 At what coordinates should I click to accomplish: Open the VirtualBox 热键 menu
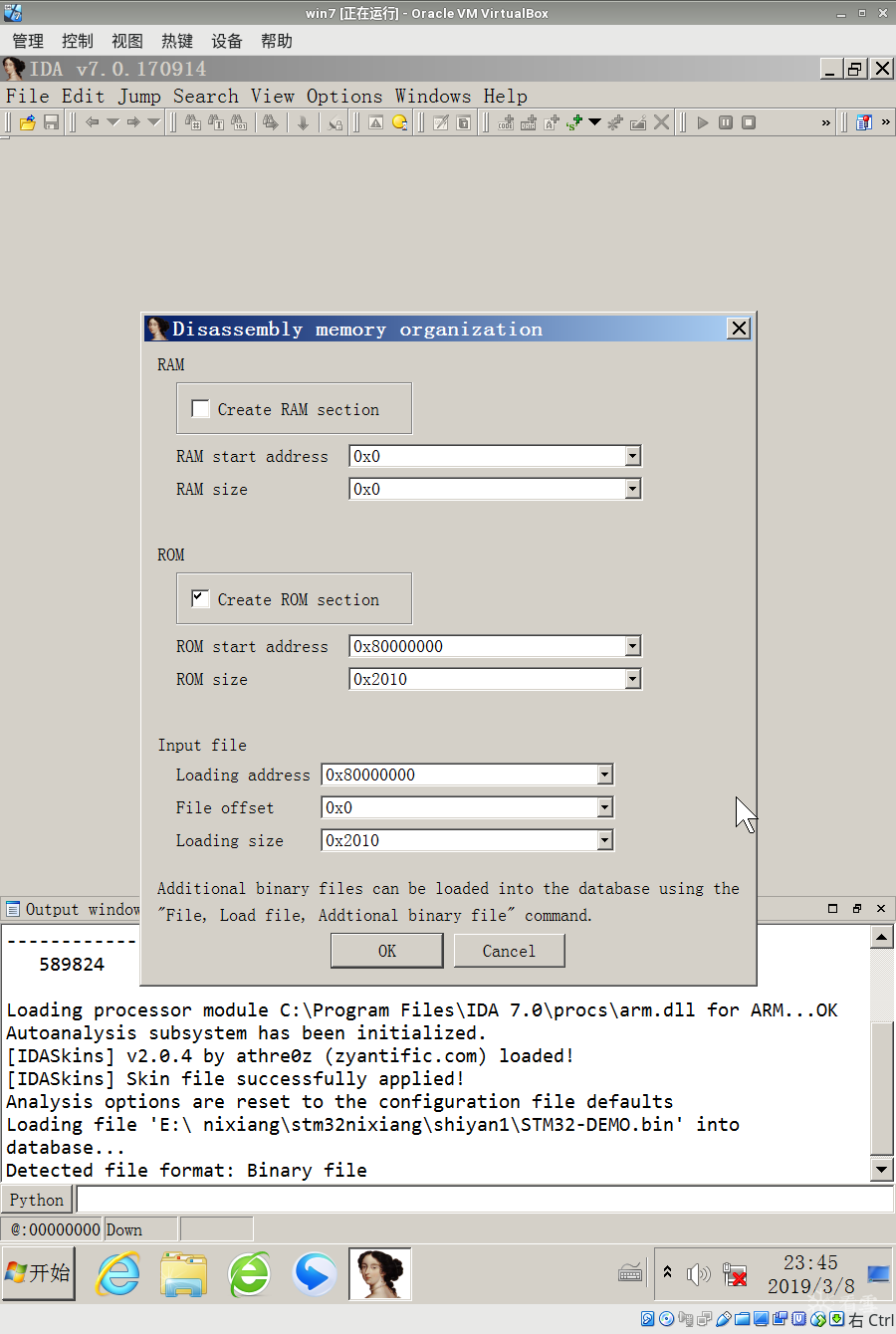177,41
